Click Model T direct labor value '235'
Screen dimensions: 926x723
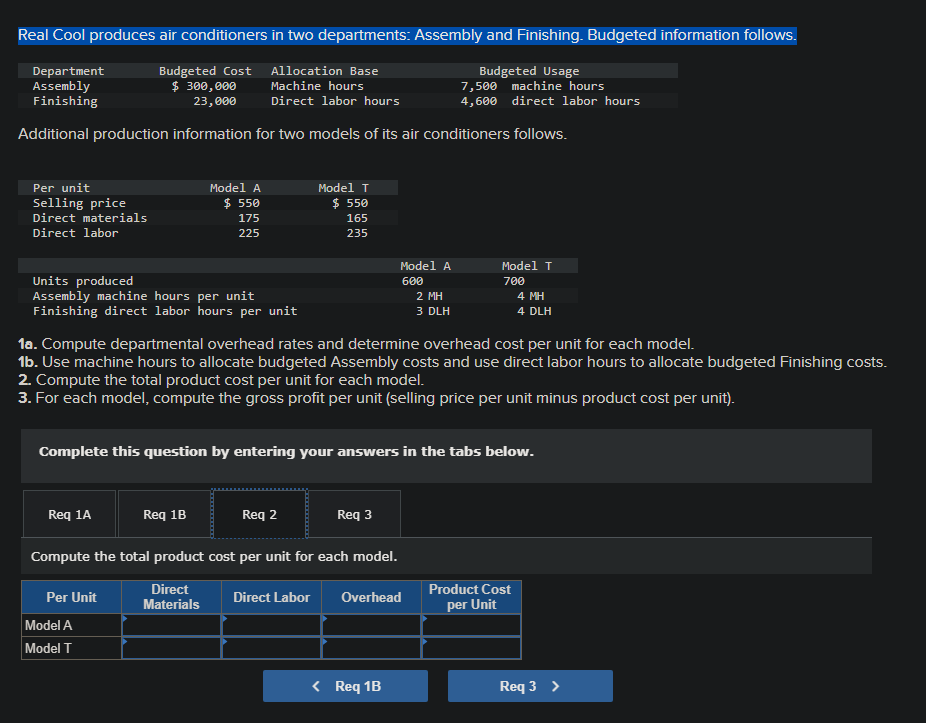pyautogui.click(x=357, y=233)
